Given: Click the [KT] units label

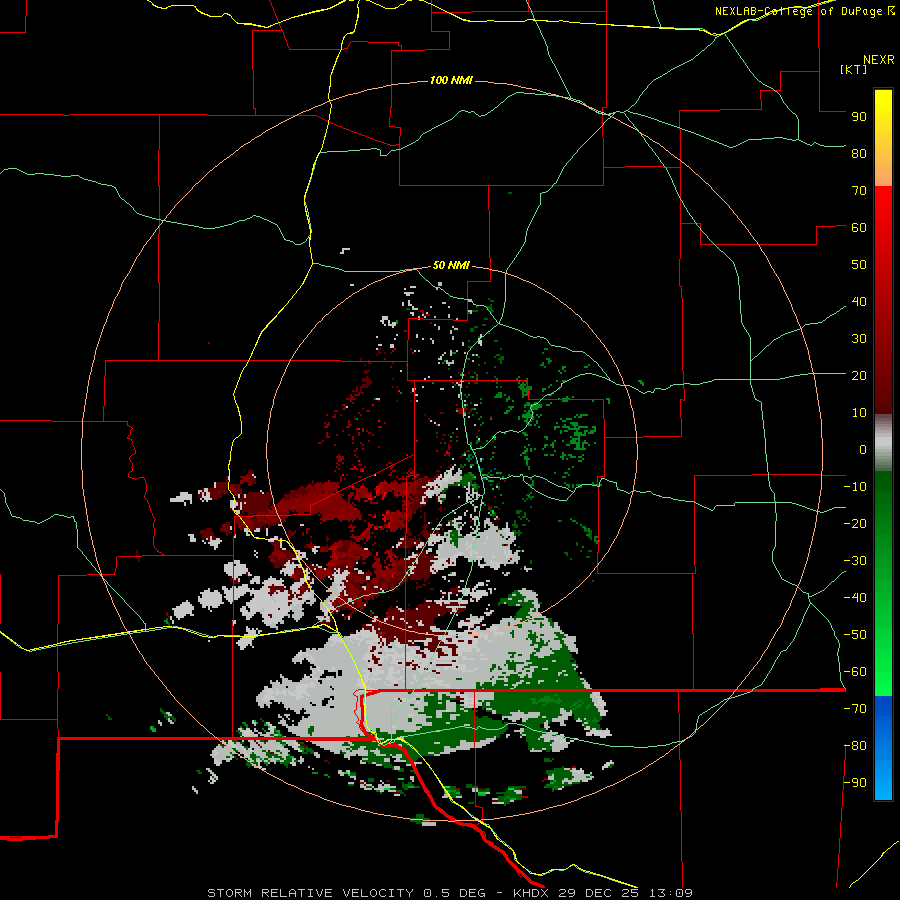Looking at the screenshot, I should tap(854, 69).
